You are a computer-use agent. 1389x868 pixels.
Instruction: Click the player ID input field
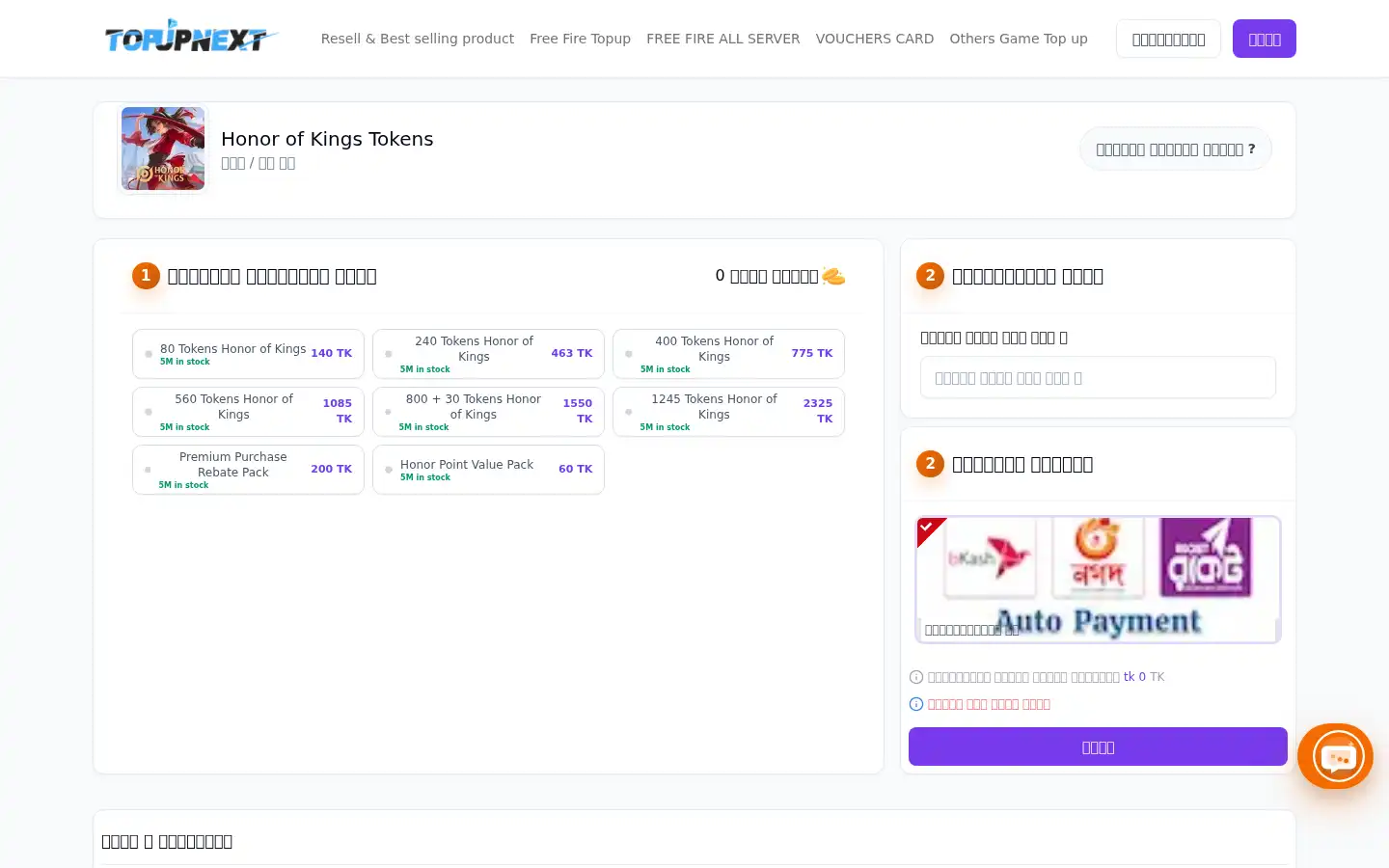coord(1098,377)
